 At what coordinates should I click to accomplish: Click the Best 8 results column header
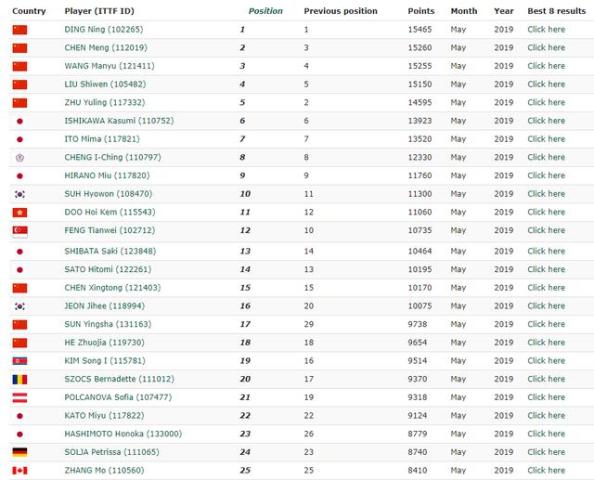(556, 11)
